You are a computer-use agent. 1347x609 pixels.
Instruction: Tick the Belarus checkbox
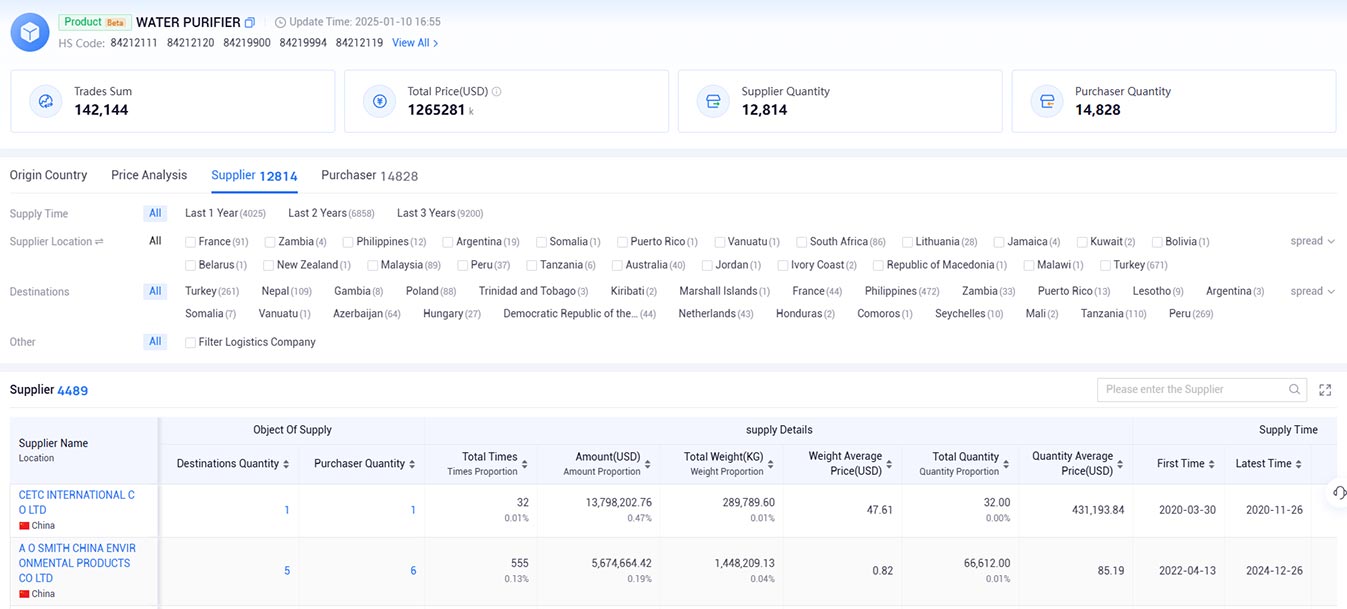point(191,265)
